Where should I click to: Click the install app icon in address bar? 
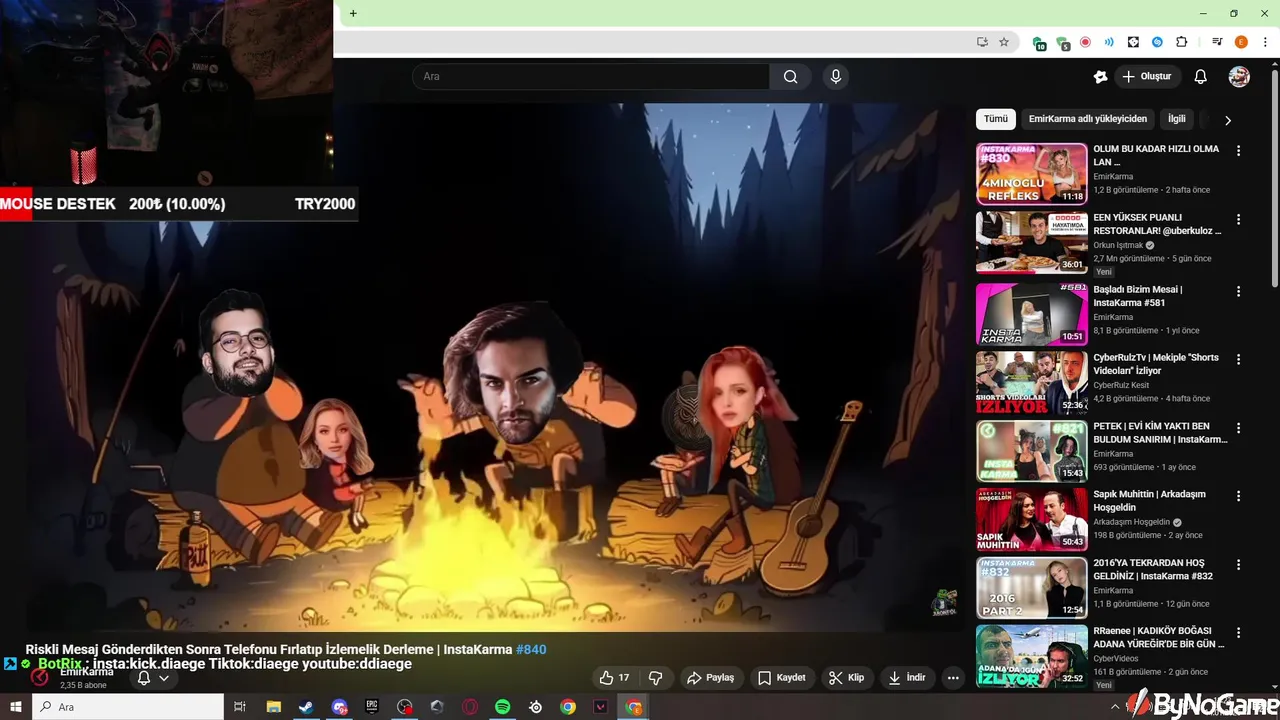tap(982, 42)
